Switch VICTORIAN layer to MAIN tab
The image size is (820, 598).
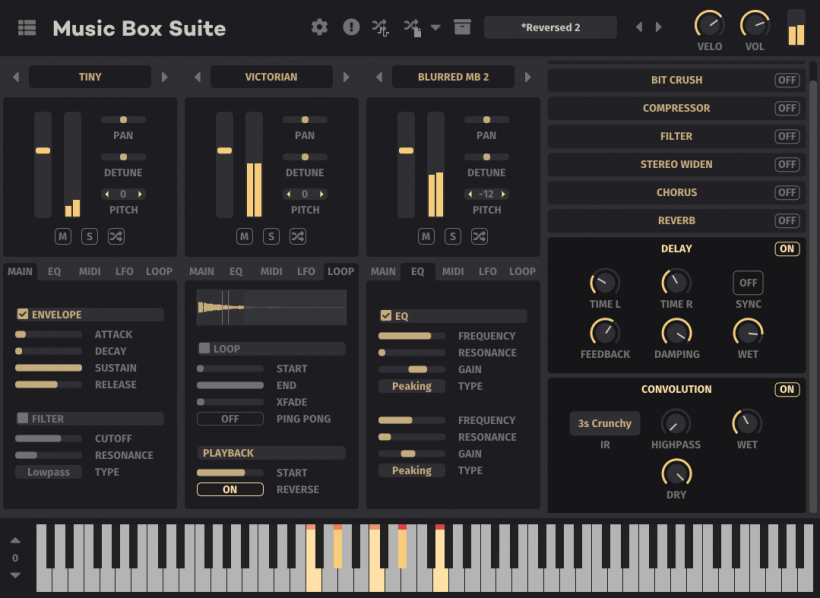(x=201, y=272)
